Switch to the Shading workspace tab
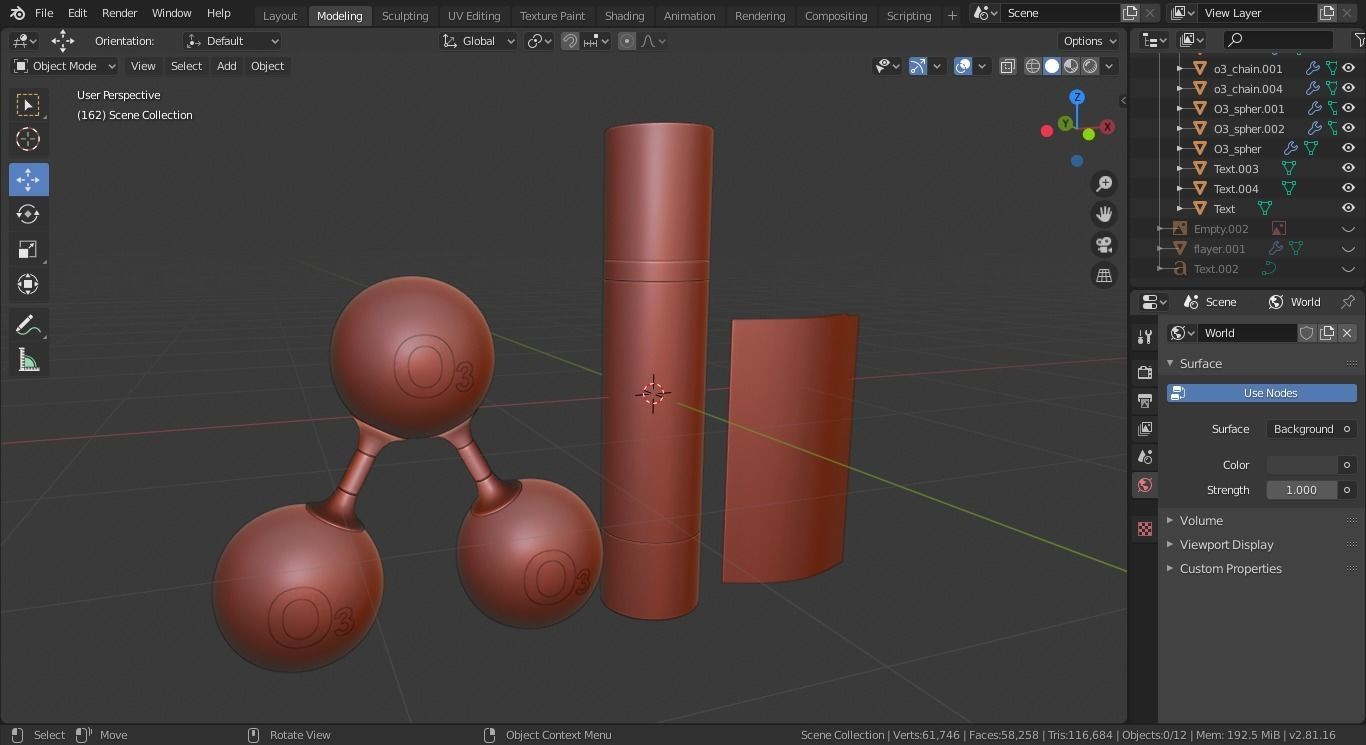This screenshot has width=1366, height=745. tap(624, 16)
